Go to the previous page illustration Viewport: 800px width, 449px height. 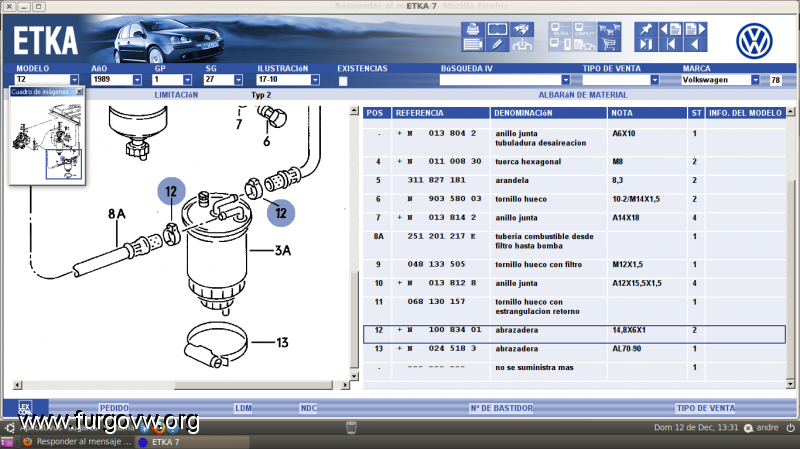[x=670, y=29]
